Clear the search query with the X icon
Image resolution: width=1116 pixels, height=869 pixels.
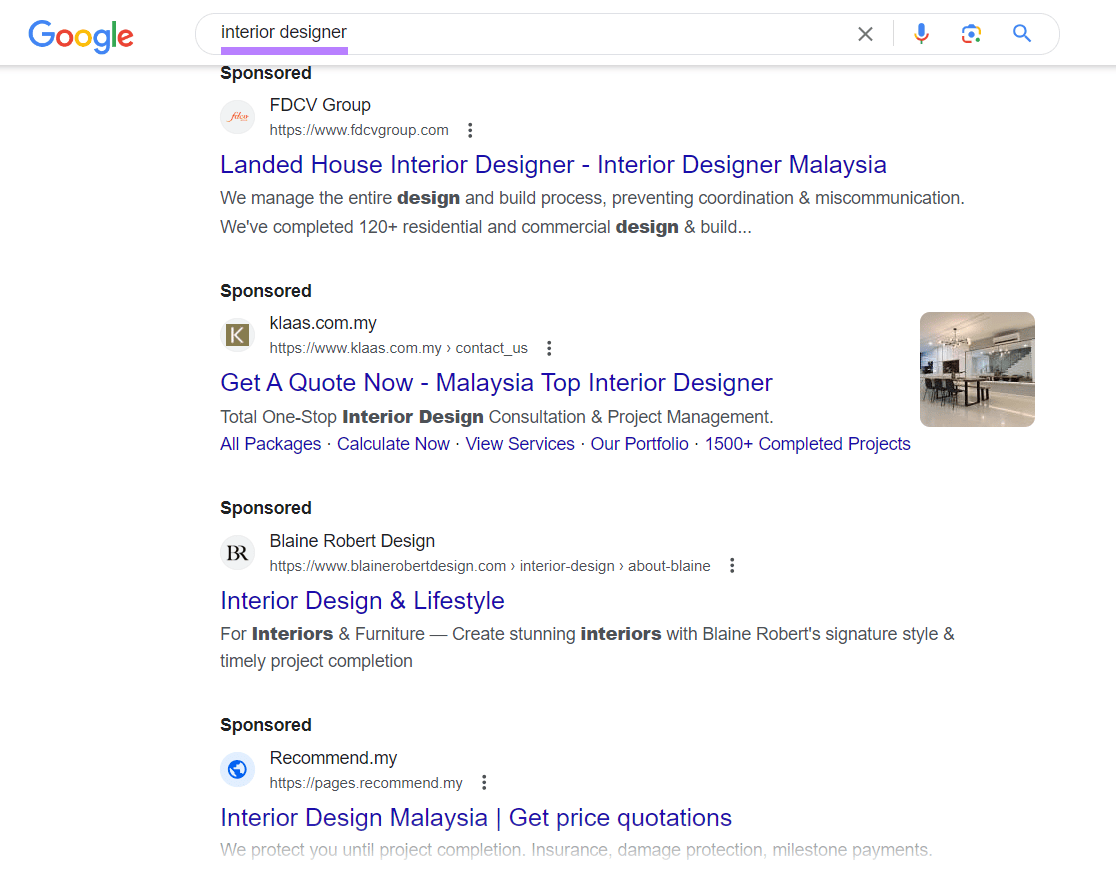tap(864, 33)
